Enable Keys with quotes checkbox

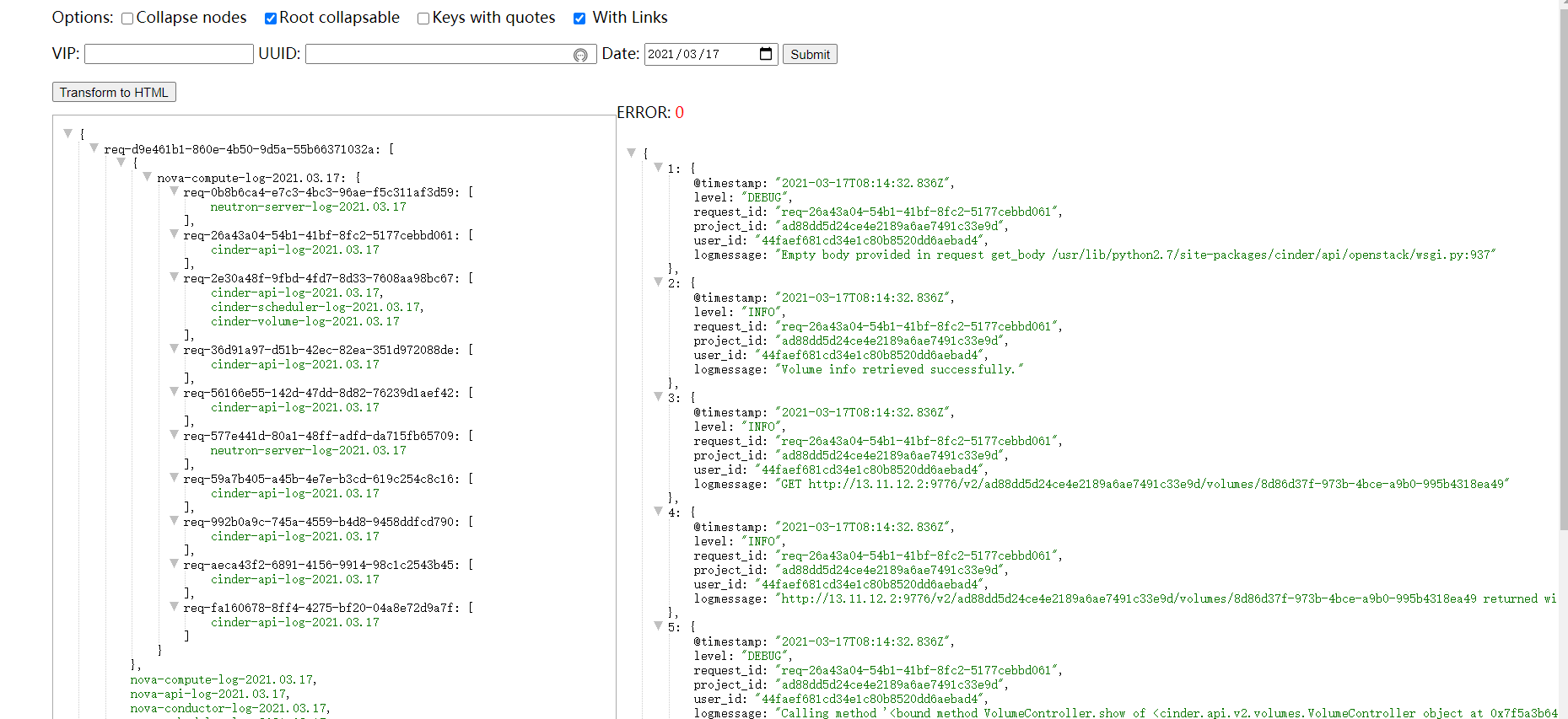423,19
